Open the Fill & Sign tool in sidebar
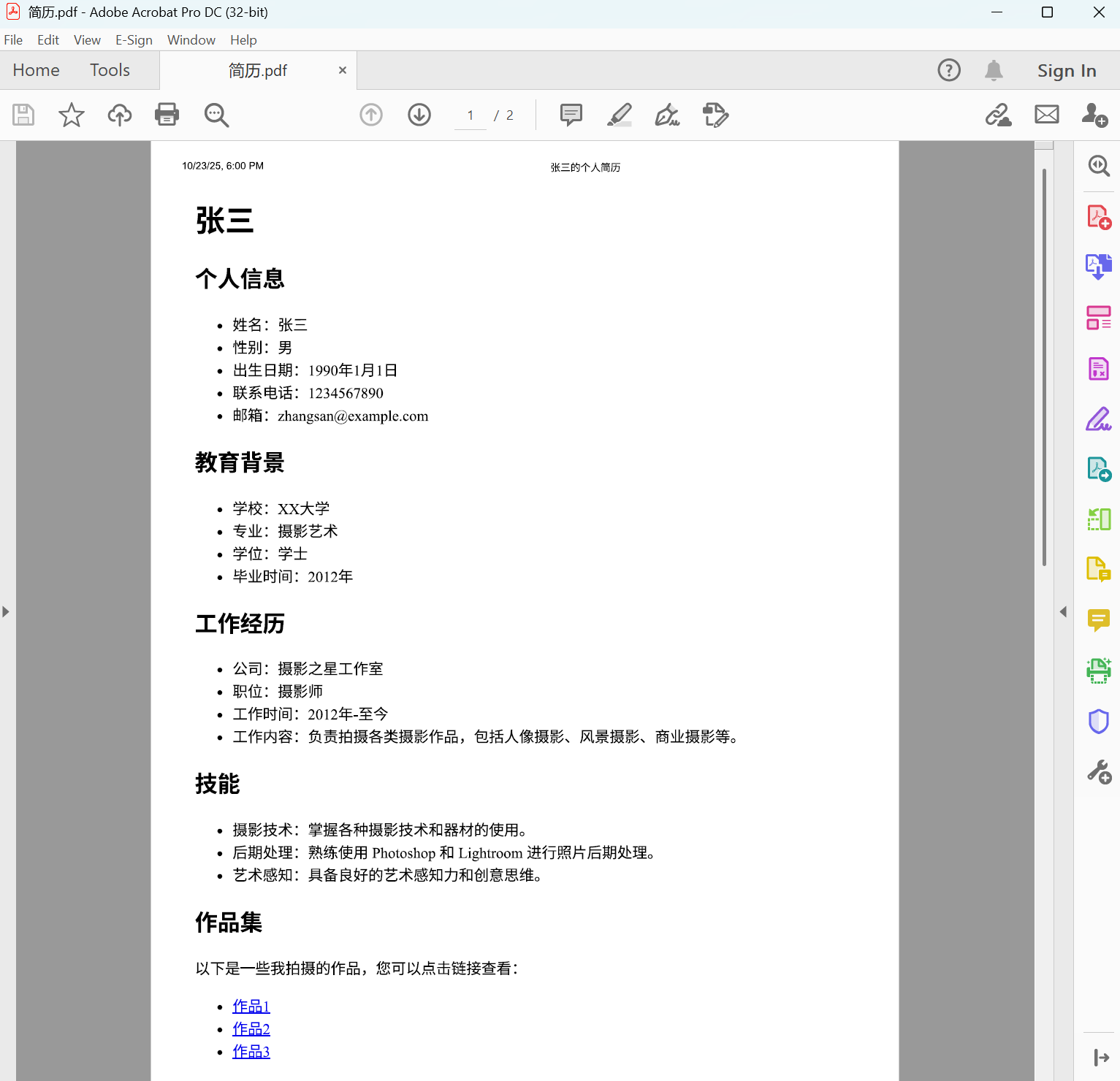This screenshot has height=1081, width=1120. click(x=1098, y=419)
